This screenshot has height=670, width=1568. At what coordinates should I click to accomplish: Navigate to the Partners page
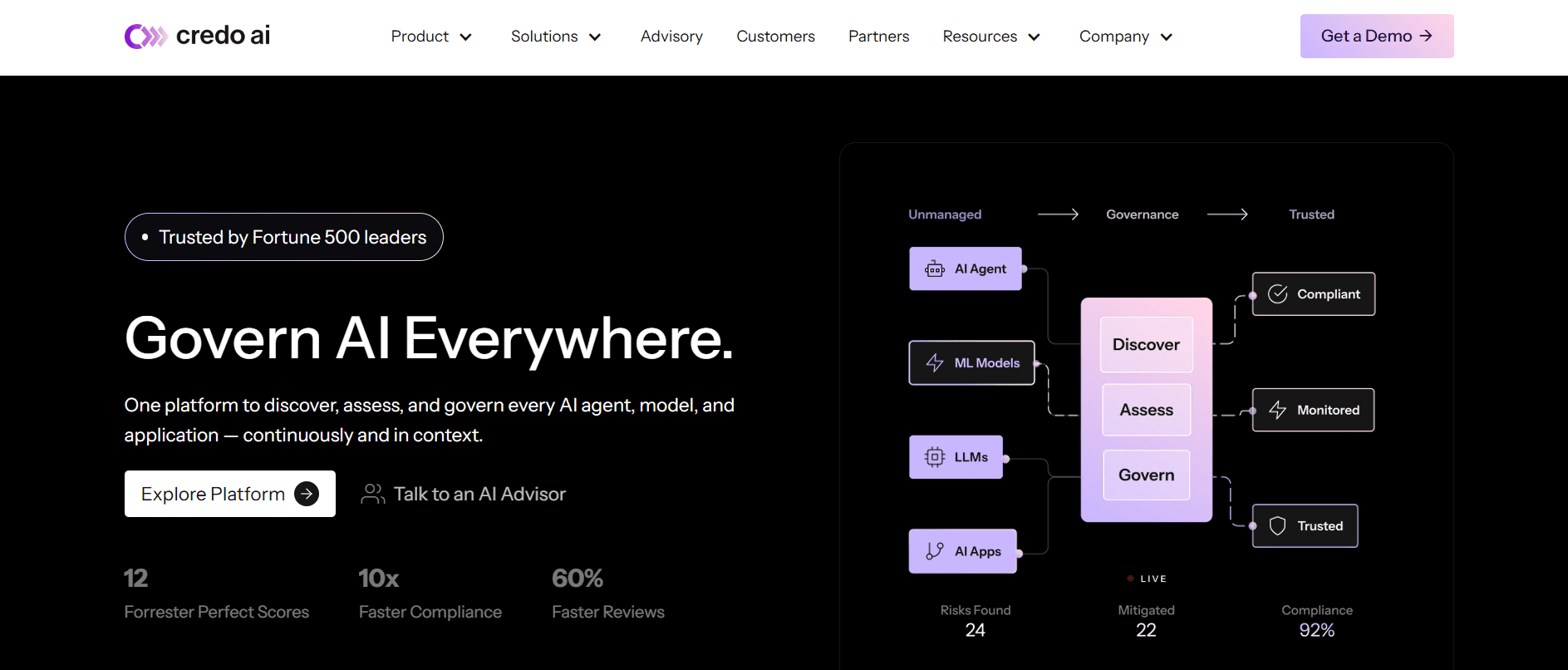[x=878, y=37]
